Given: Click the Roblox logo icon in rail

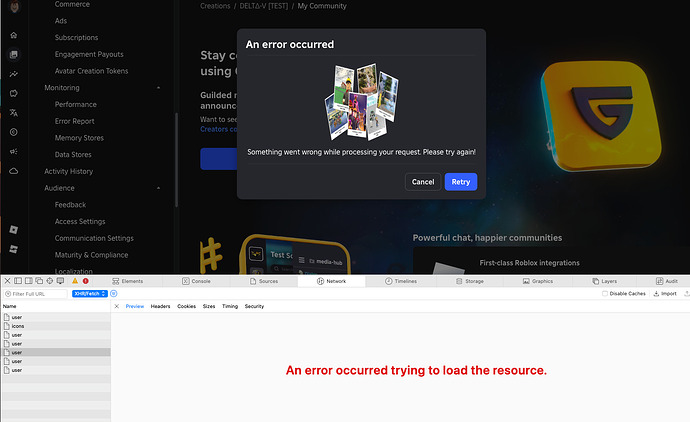Looking at the screenshot, I should [14, 229].
